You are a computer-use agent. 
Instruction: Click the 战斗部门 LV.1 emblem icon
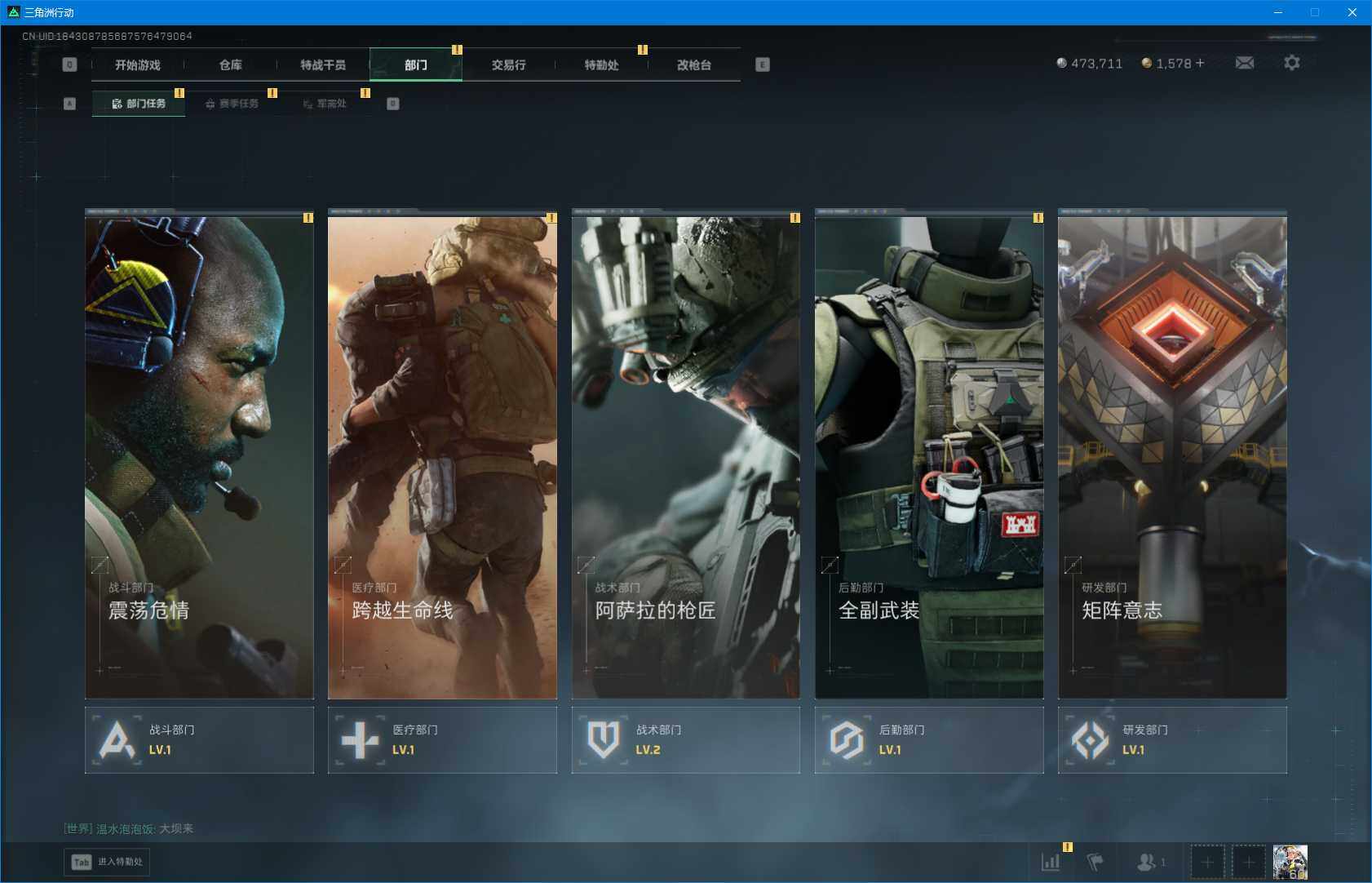click(117, 740)
